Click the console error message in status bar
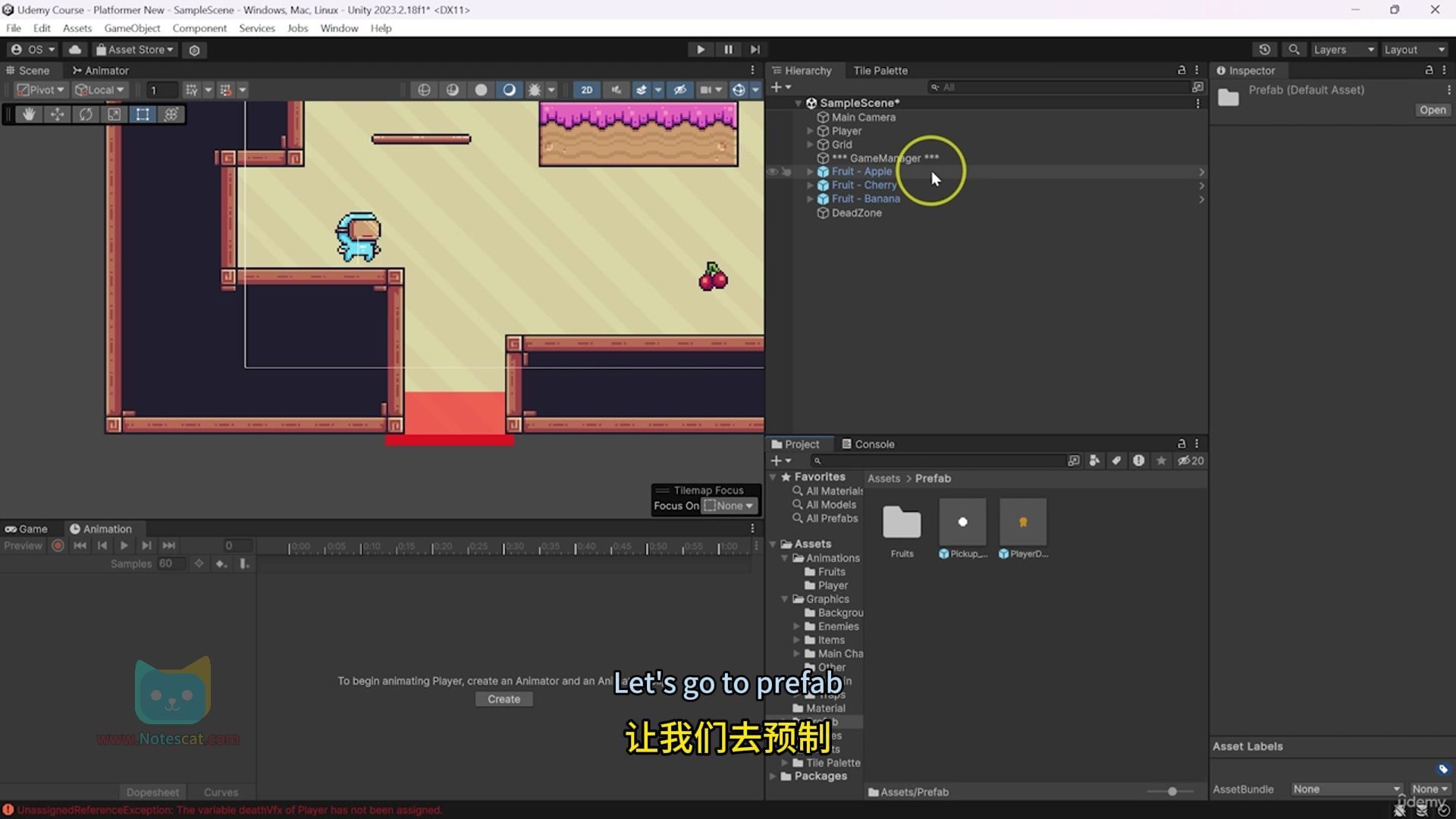1456x819 pixels. [229, 810]
